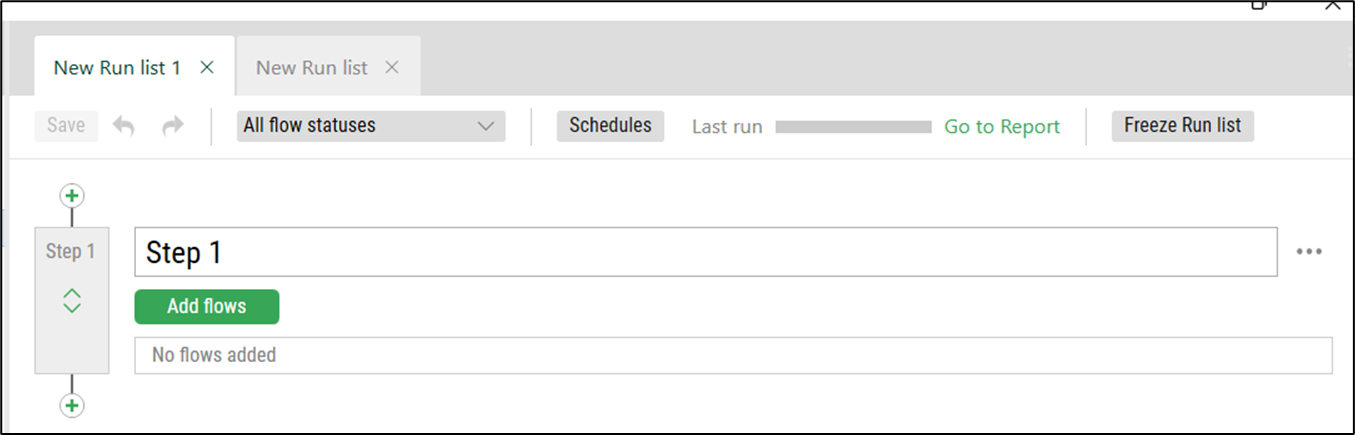Switch to the New Run list tab
This screenshot has width=1355, height=435.
pos(312,68)
